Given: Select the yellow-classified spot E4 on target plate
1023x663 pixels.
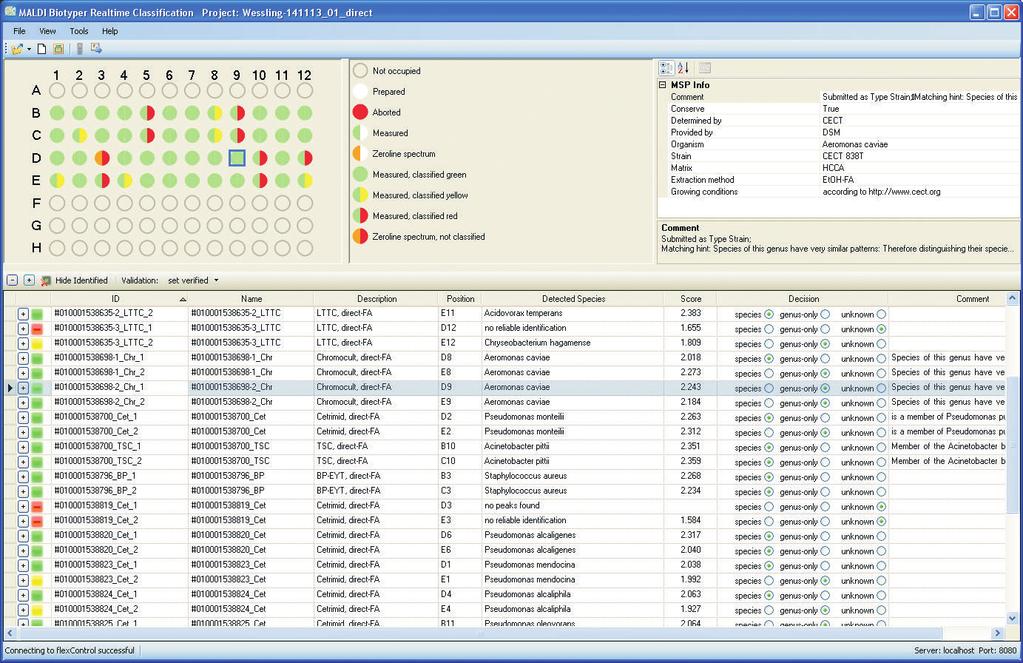Looking at the screenshot, I should click(125, 180).
